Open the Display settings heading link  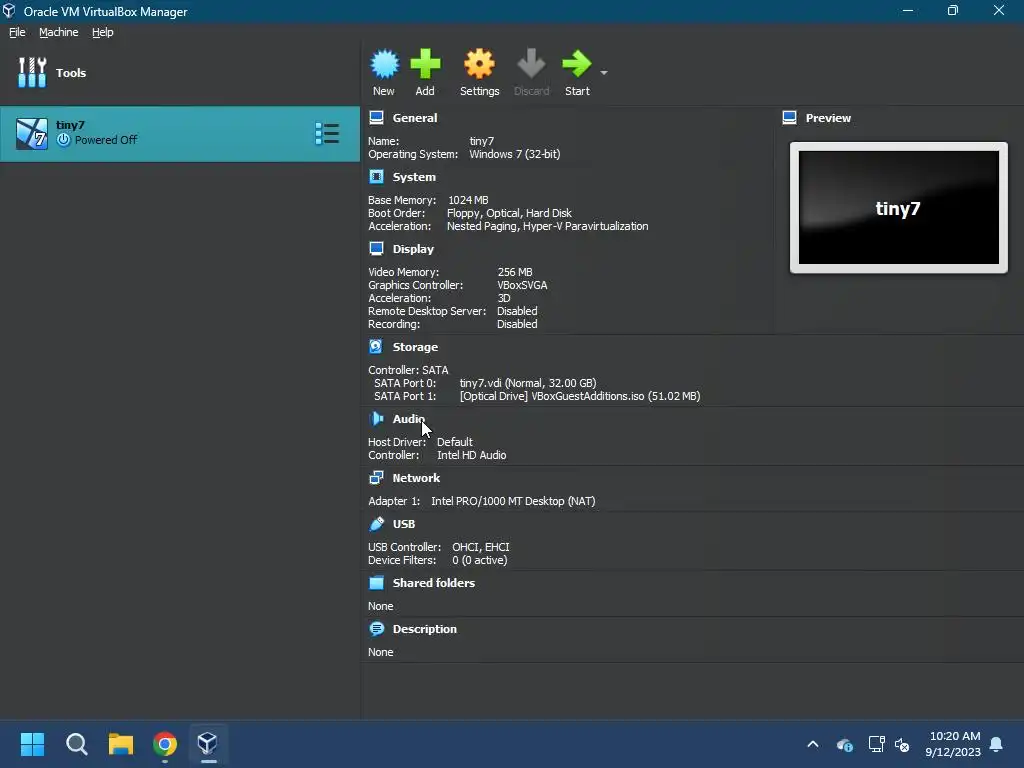pos(413,249)
